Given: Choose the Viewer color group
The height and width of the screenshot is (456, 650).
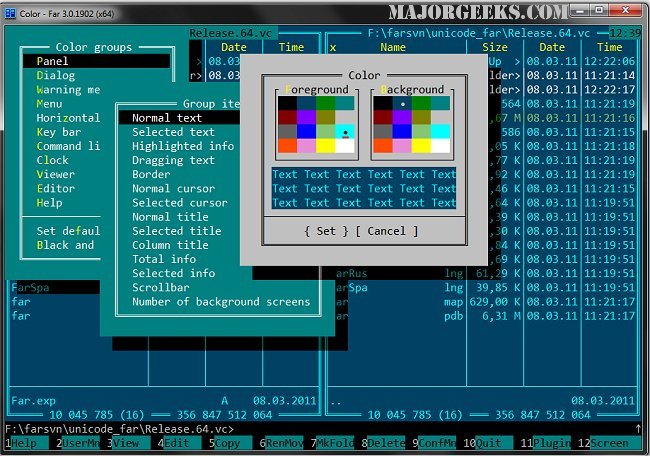Looking at the screenshot, I should (56, 174).
